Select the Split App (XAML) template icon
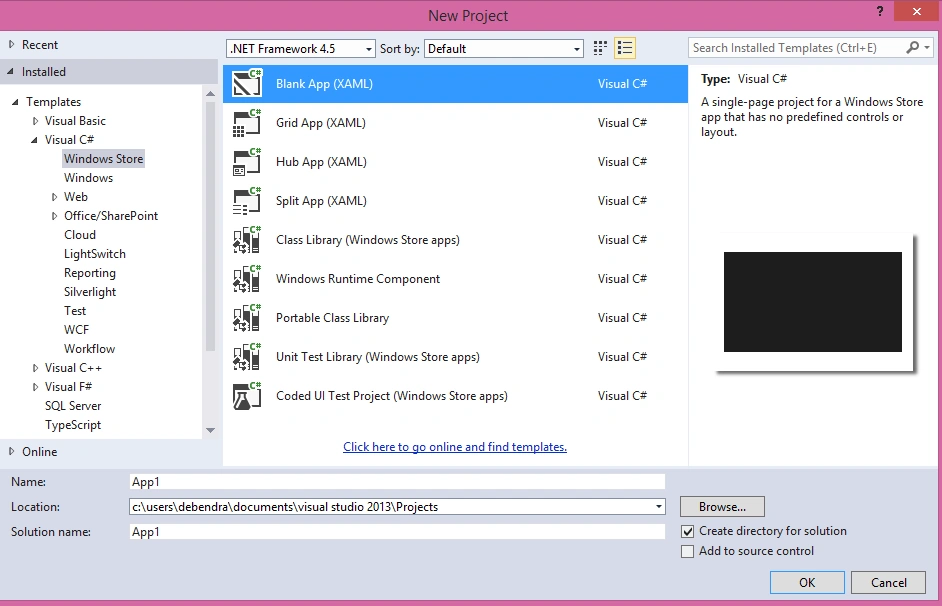The image size is (942, 606). 247,201
